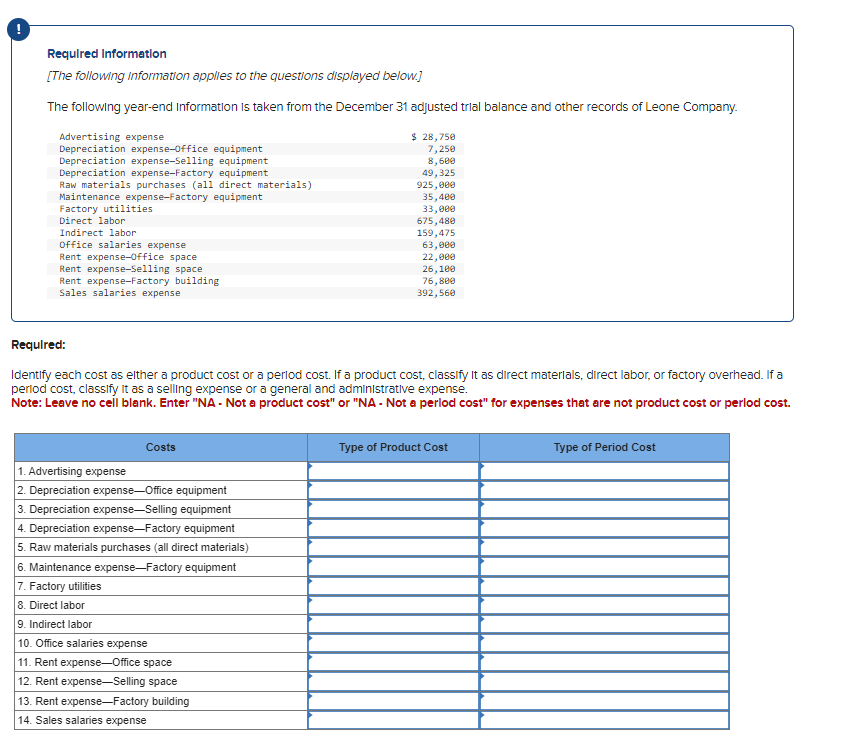Image resolution: width=858 pixels, height=753 pixels.
Task: Select product cost cell for Depreciation expense—Office equipment
Action: (393, 490)
